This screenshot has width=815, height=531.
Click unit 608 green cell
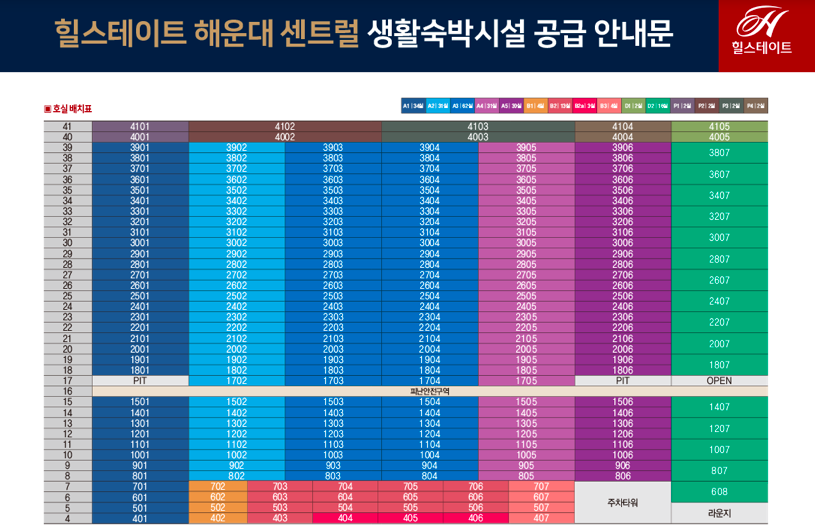pos(719,492)
